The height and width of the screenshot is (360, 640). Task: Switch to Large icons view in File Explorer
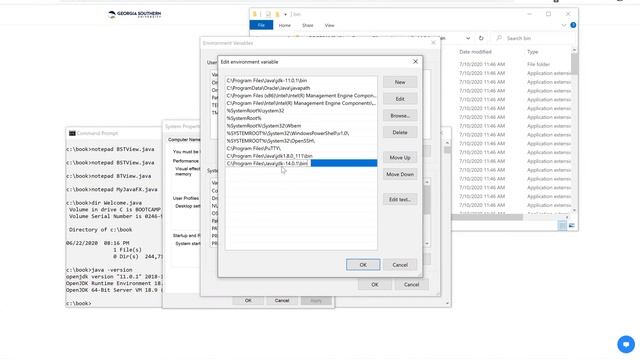[571, 225]
